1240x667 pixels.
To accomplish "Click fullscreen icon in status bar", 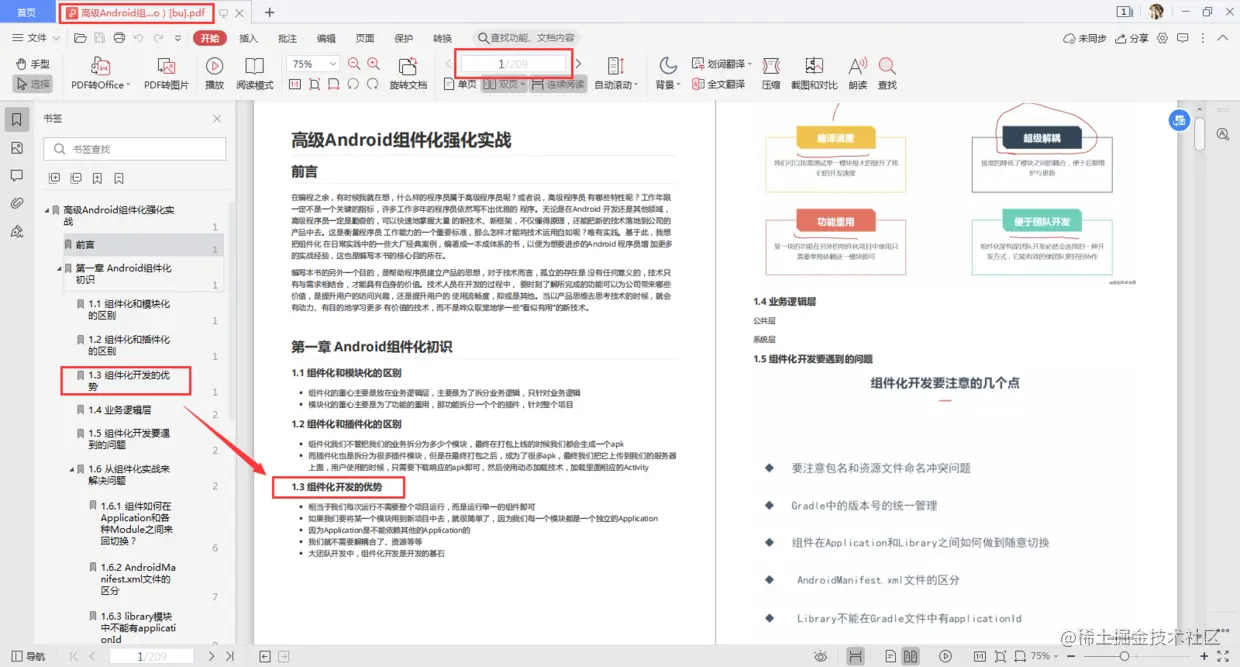I will pos(1221,656).
